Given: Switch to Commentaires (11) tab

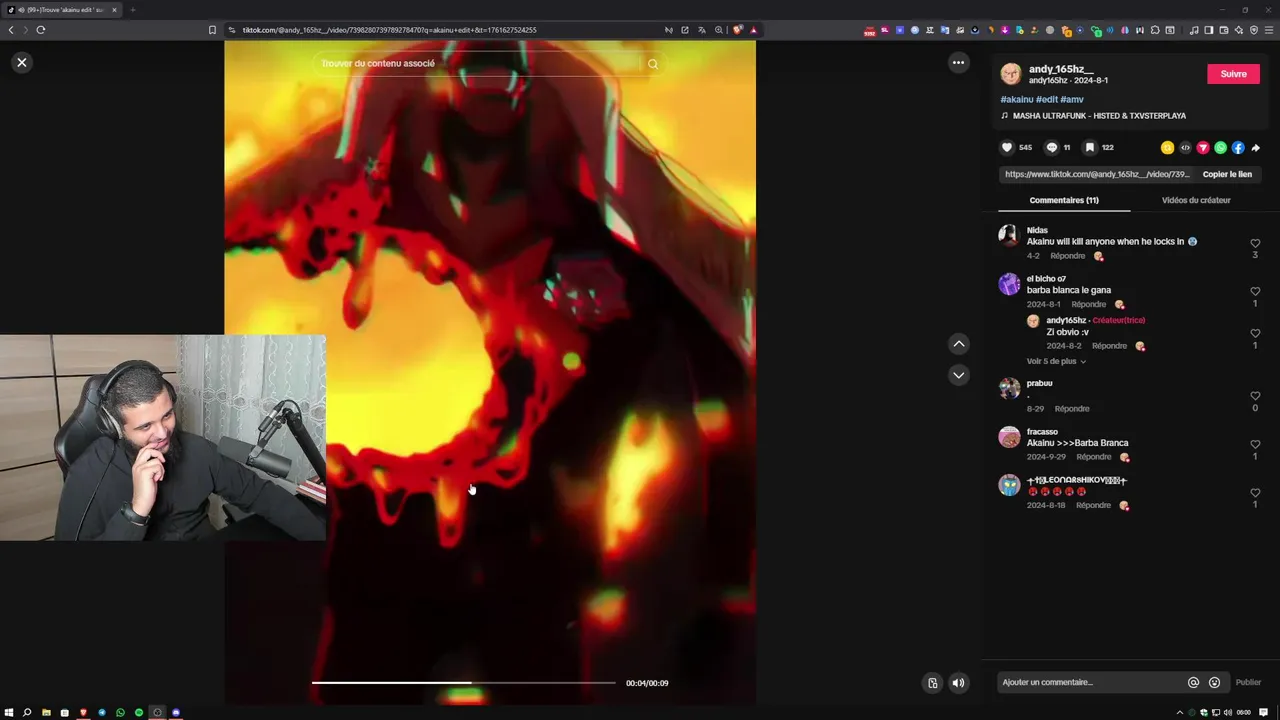Looking at the screenshot, I should pyautogui.click(x=1064, y=200).
